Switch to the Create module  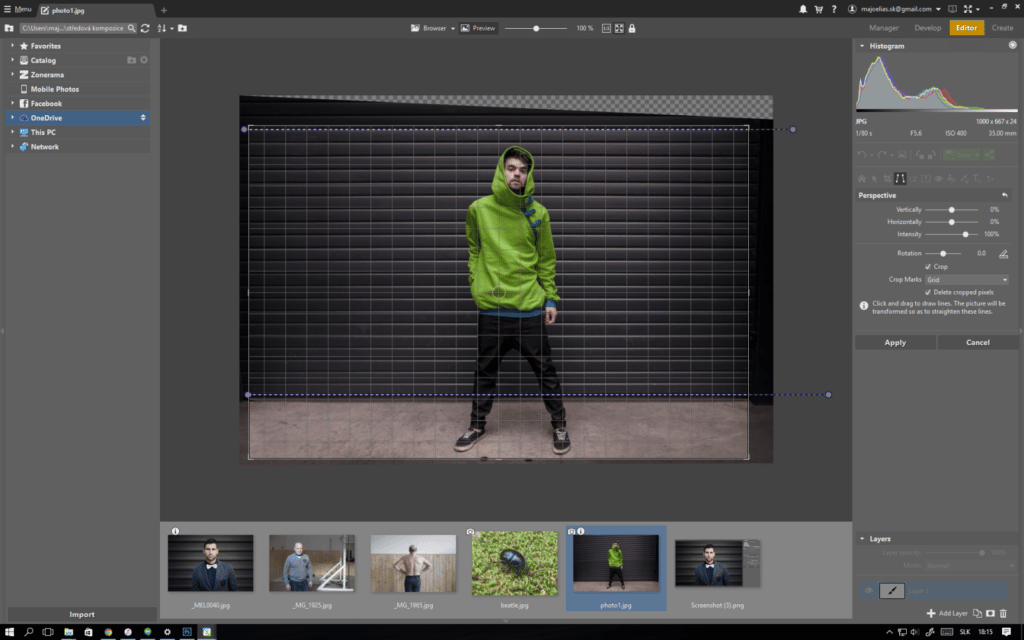1002,28
